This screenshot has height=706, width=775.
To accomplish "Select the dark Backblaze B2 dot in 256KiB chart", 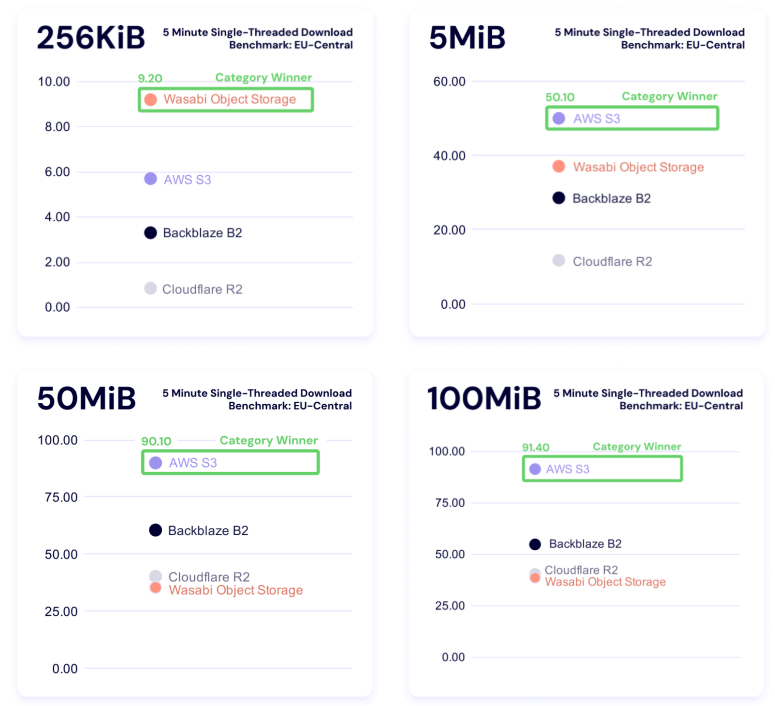I will [x=150, y=233].
